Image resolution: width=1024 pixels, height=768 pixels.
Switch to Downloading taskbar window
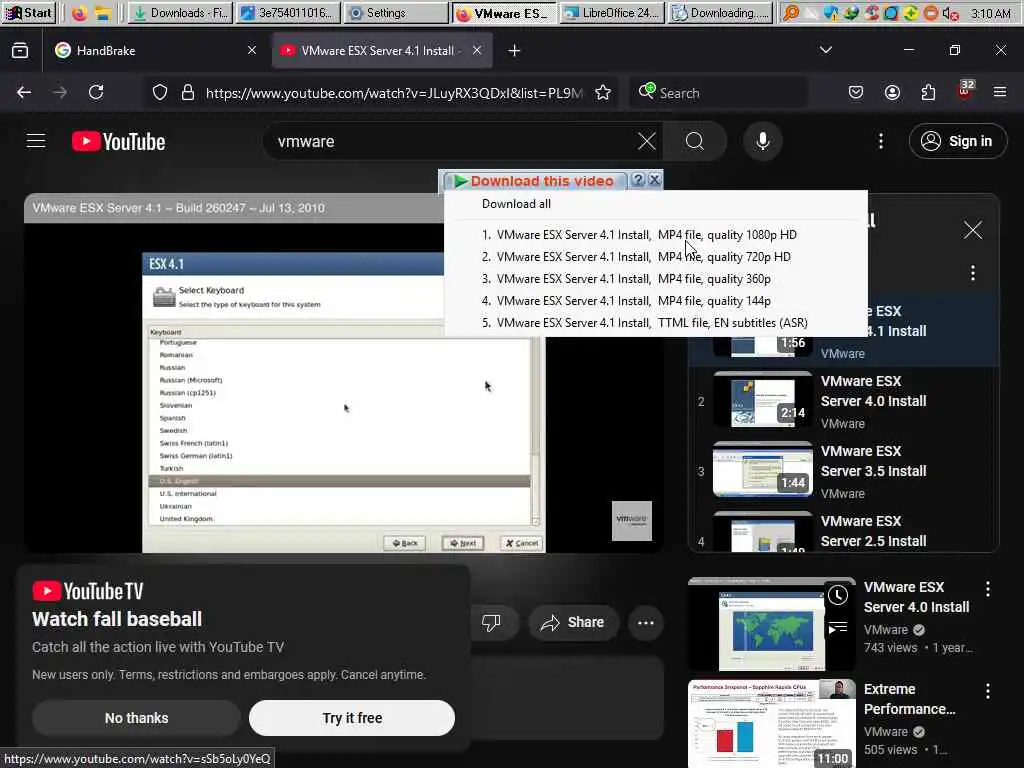click(720, 12)
